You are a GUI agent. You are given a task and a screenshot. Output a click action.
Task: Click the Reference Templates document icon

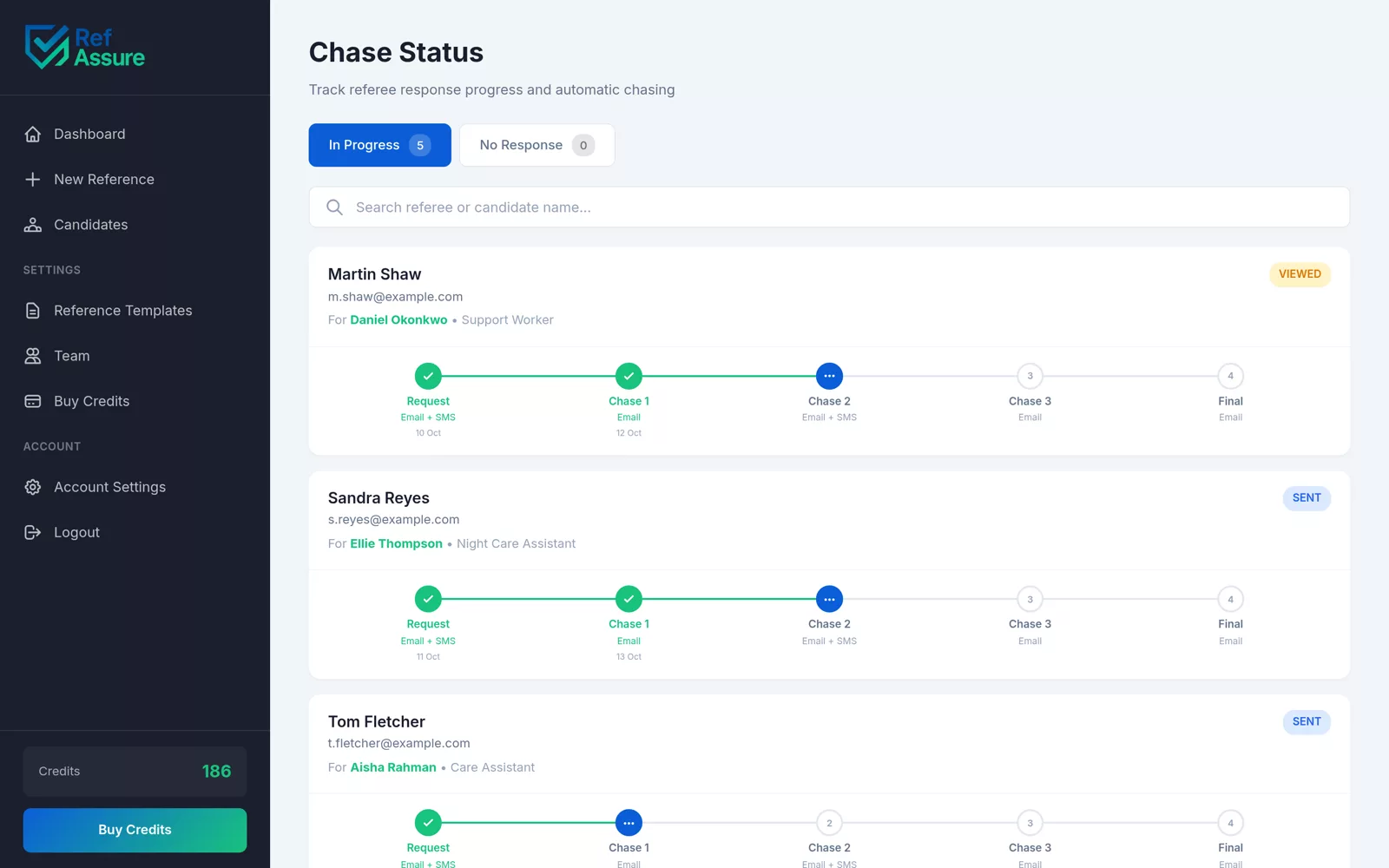[33, 311]
